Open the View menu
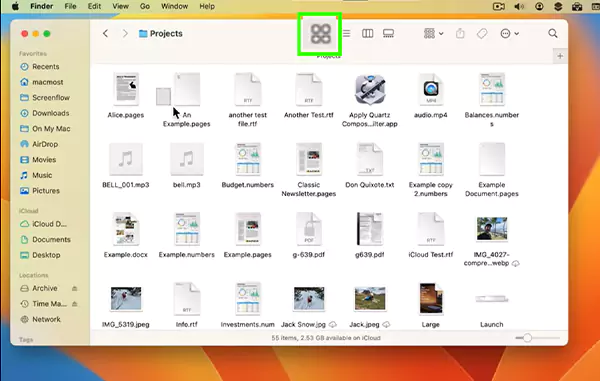600x381 pixels. [x=120, y=7]
